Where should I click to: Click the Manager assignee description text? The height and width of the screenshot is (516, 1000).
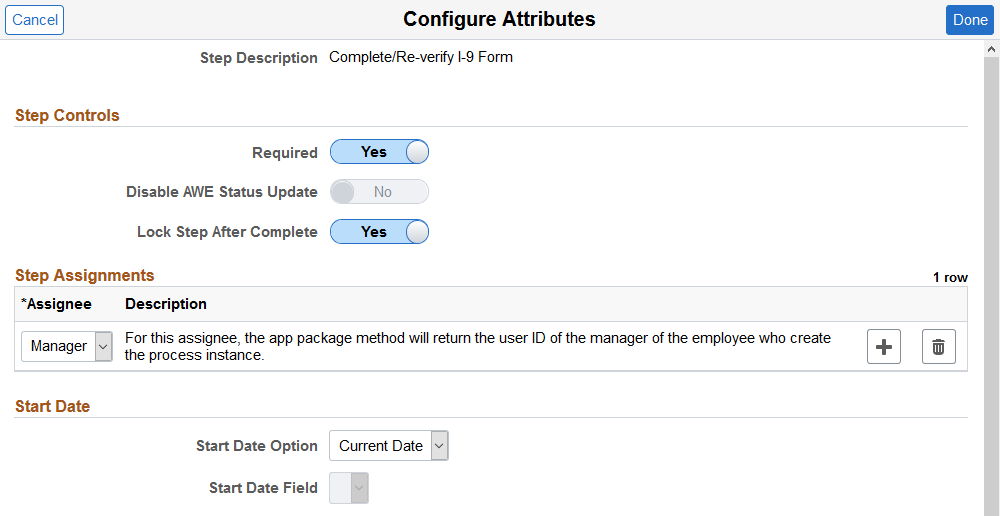478,346
